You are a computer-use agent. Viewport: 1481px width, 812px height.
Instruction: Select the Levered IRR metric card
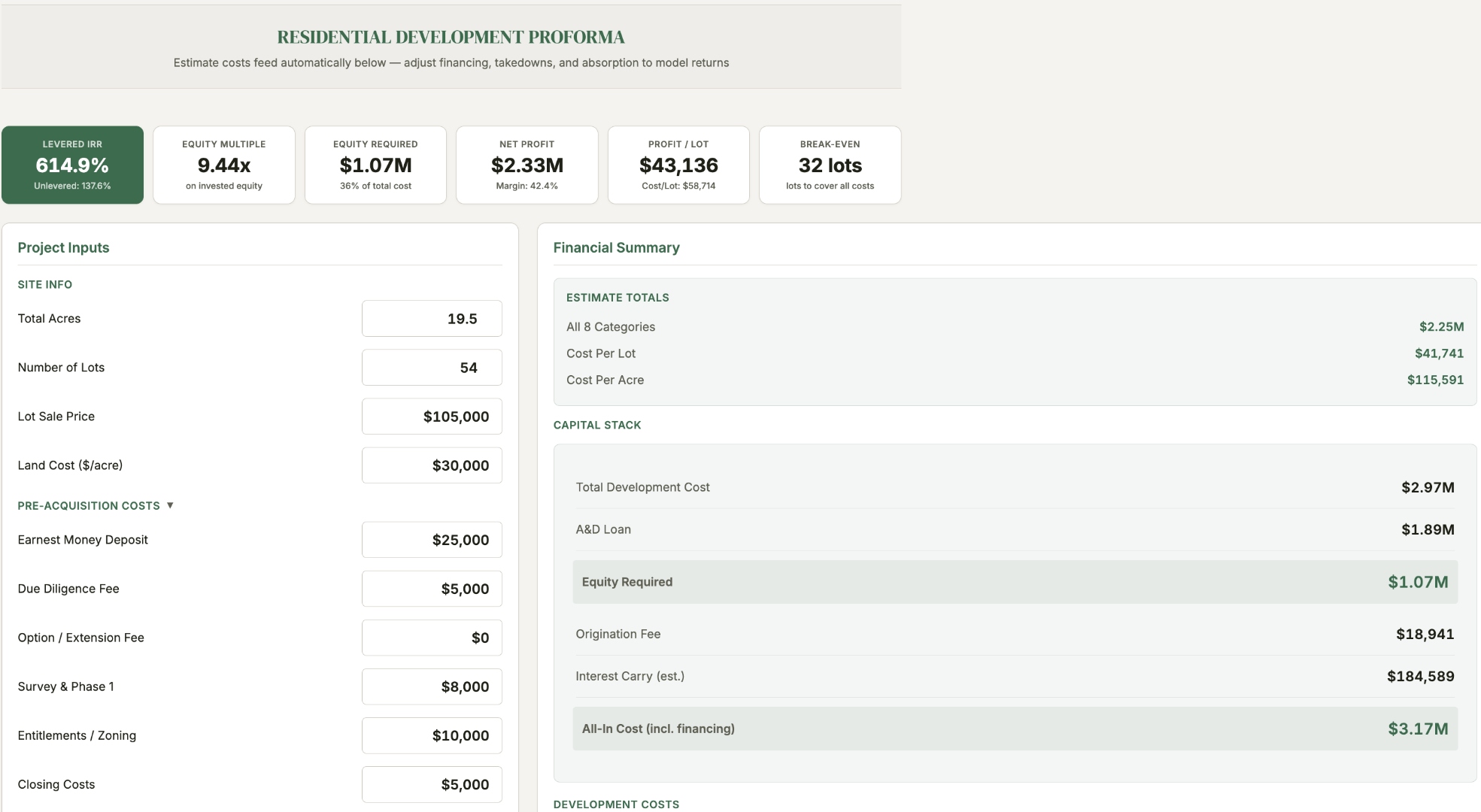(x=72, y=164)
